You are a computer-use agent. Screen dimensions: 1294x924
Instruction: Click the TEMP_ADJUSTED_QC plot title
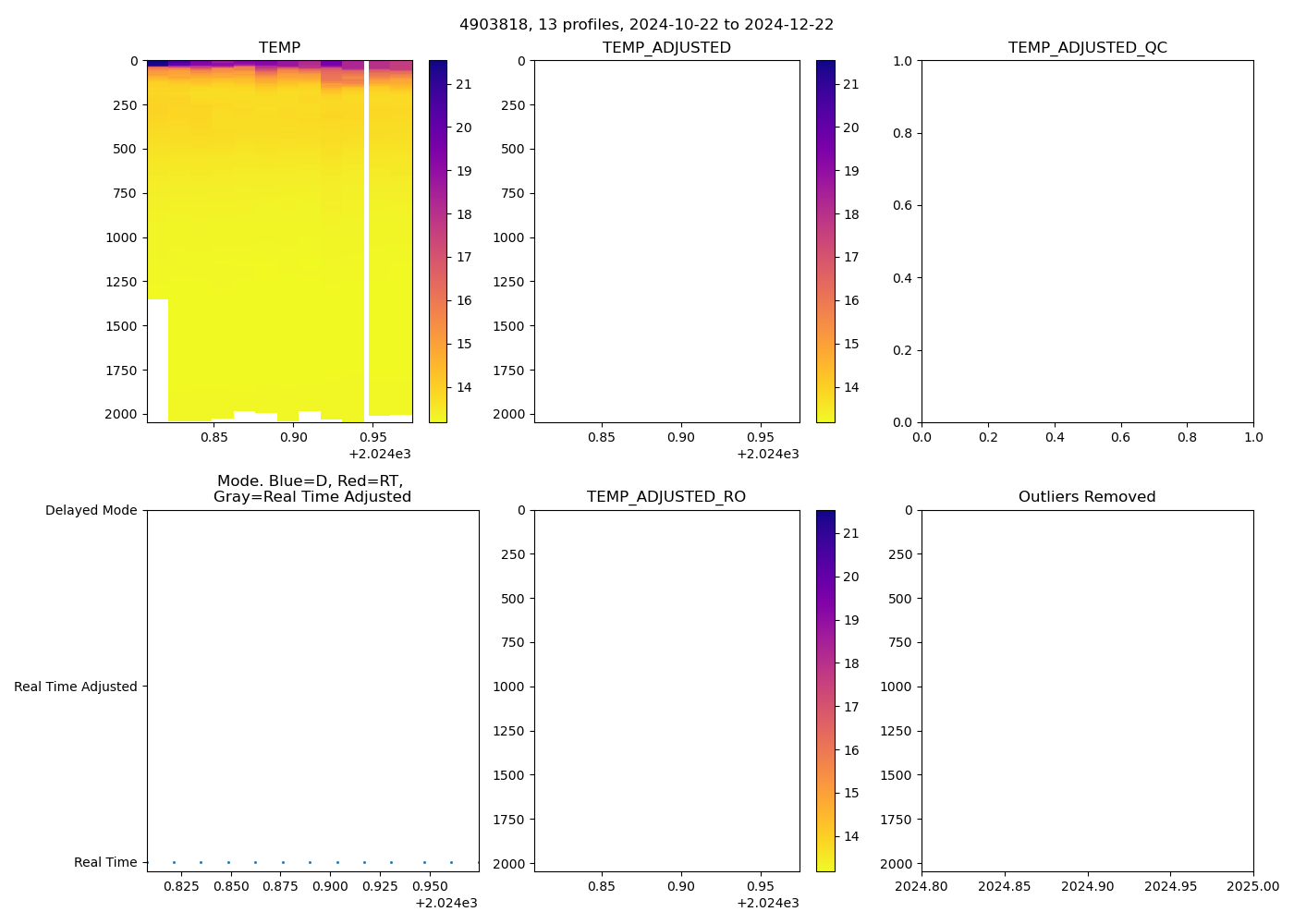pyautogui.click(x=1087, y=48)
